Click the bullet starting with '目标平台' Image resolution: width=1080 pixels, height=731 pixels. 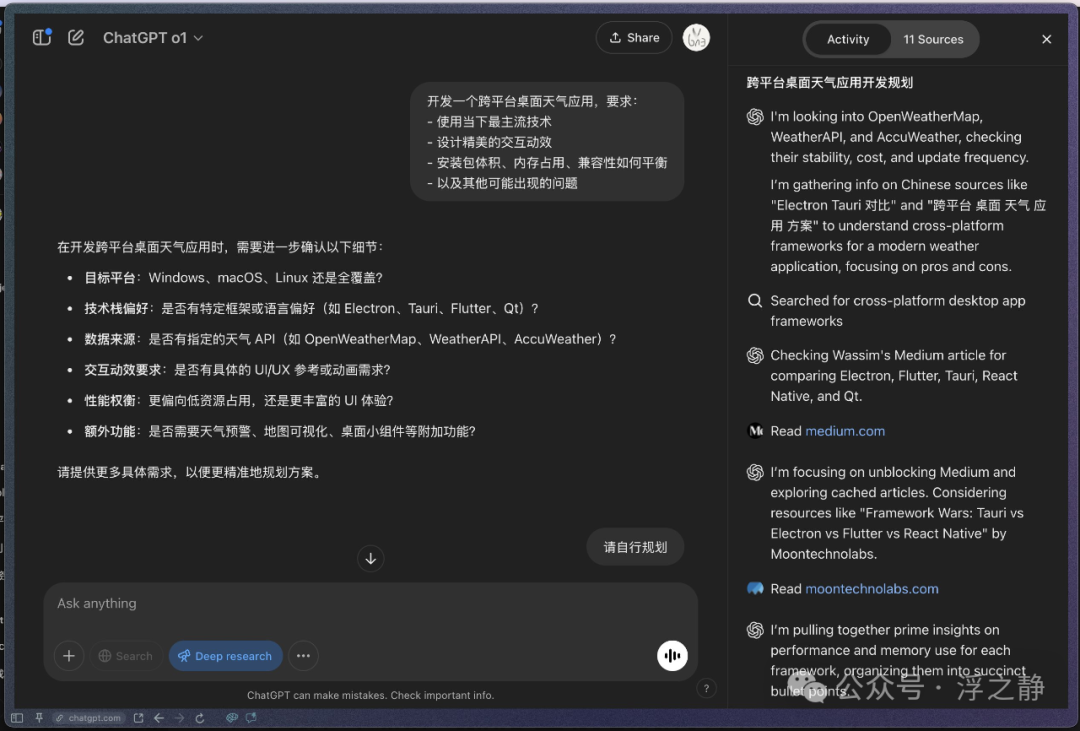point(233,278)
